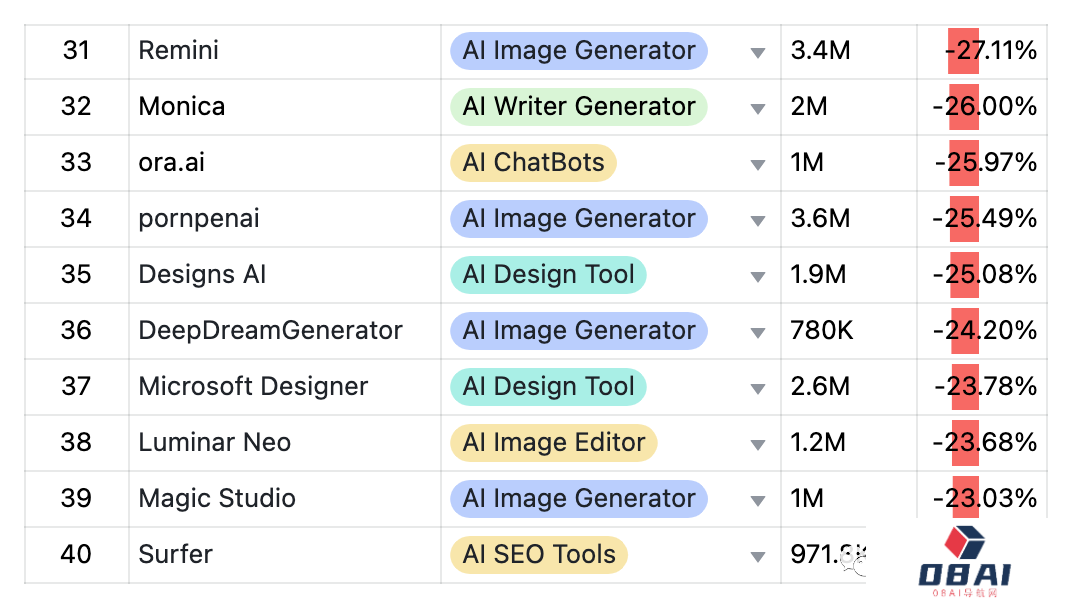The width and height of the screenshot is (1072, 608).
Task: Click rank number cell "40"
Action: [77, 556]
